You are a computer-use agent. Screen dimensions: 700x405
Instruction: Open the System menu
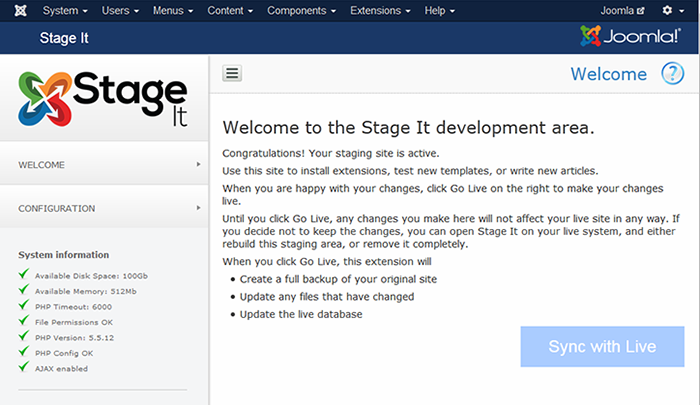(65, 10)
